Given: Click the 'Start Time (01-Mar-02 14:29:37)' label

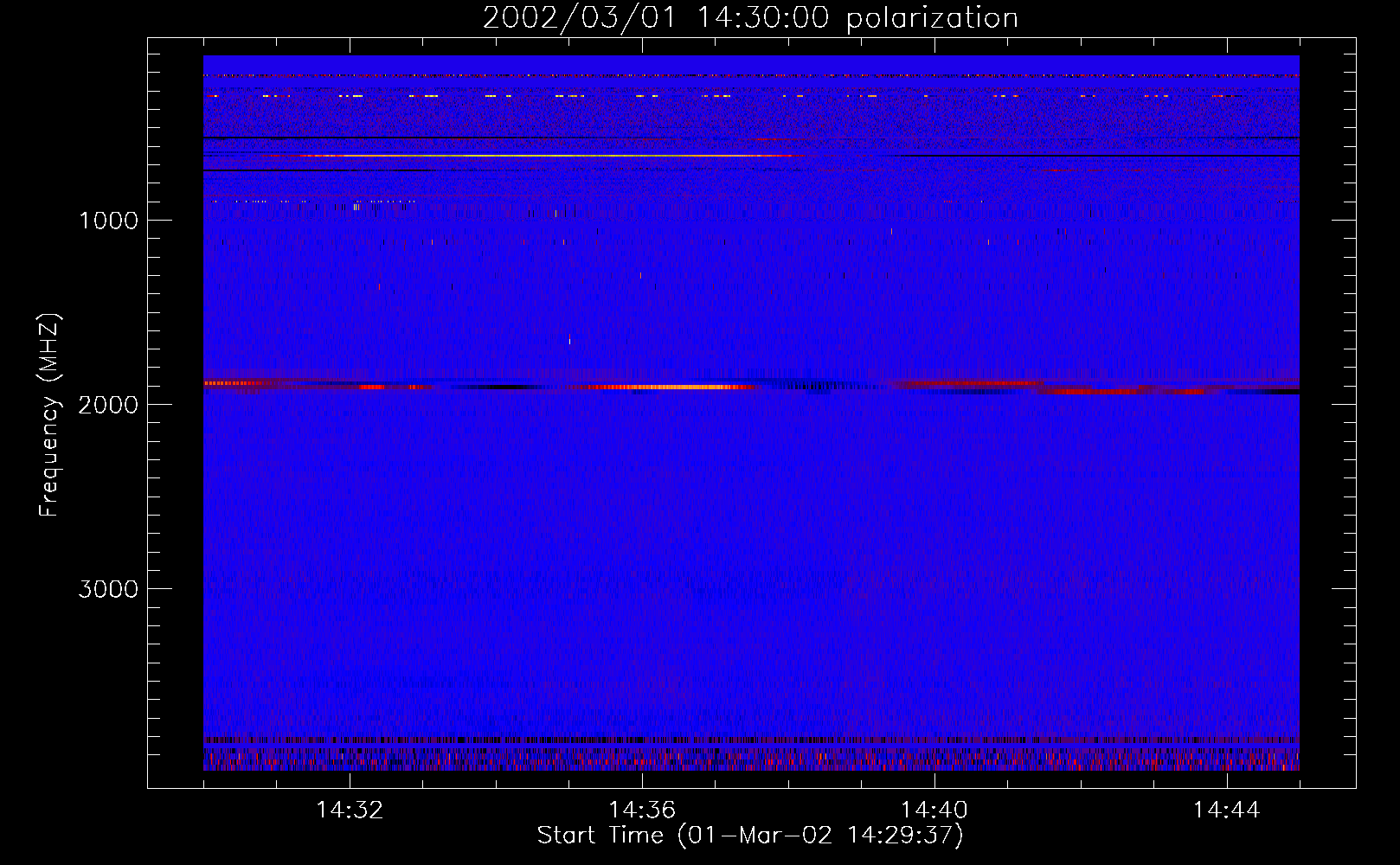Looking at the screenshot, I should click(750, 835).
